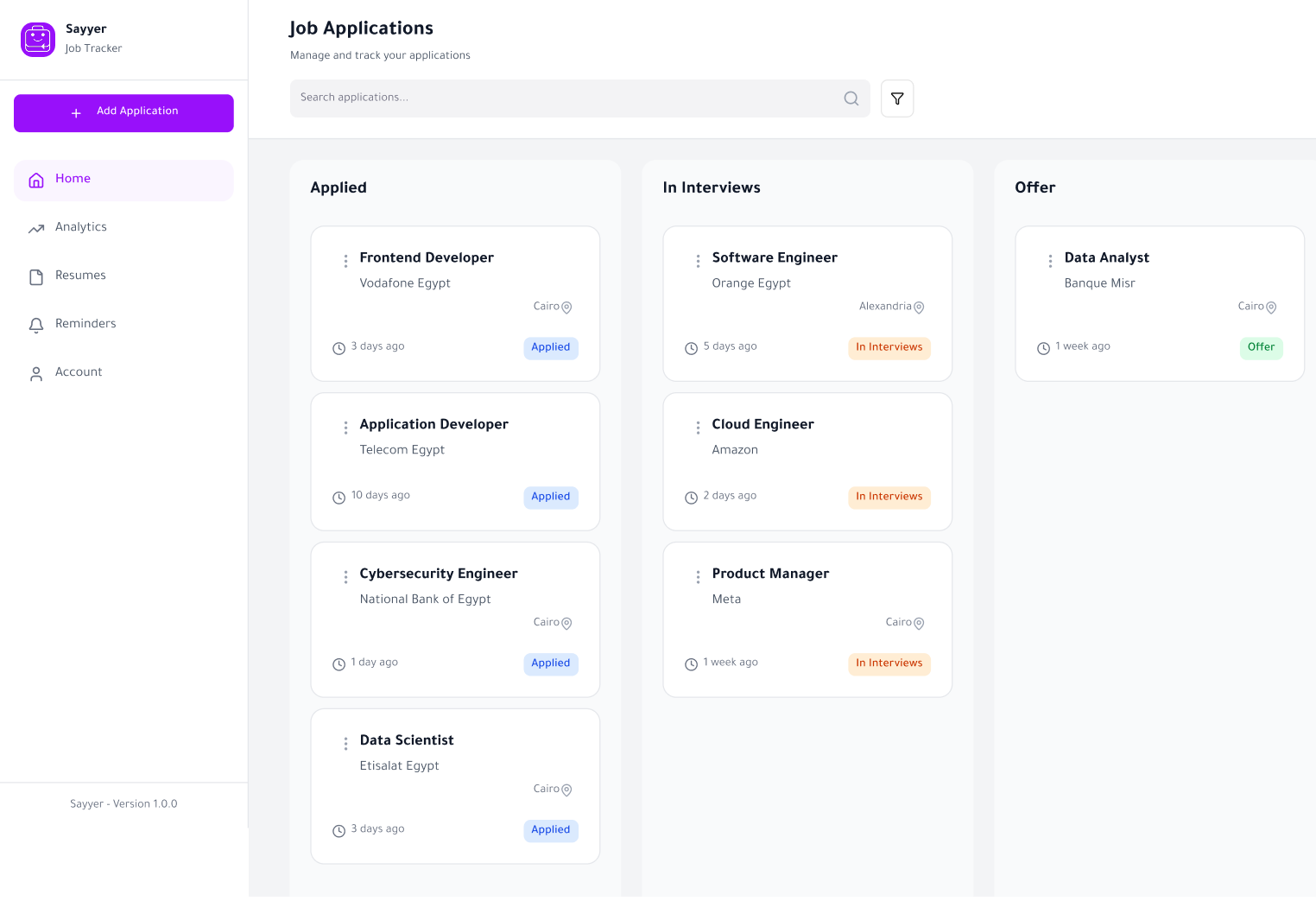
Task: Click the Applied badge on Data Scientist card
Action: [x=551, y=830]
